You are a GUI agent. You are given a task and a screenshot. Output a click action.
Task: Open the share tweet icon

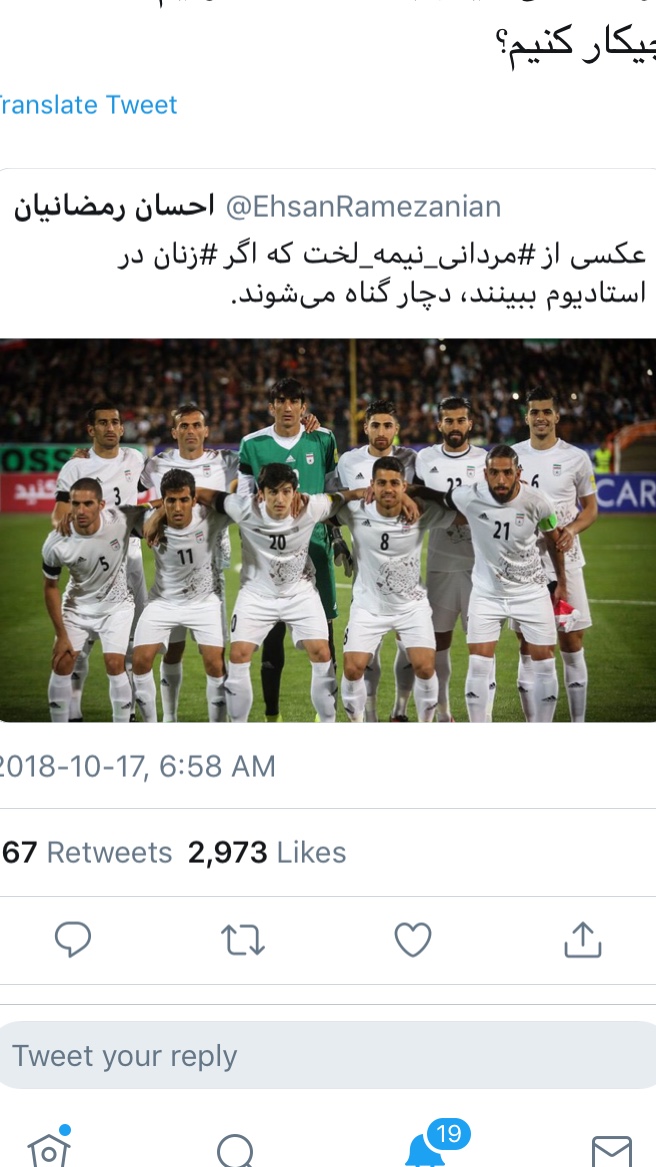[x=582, y=939]
